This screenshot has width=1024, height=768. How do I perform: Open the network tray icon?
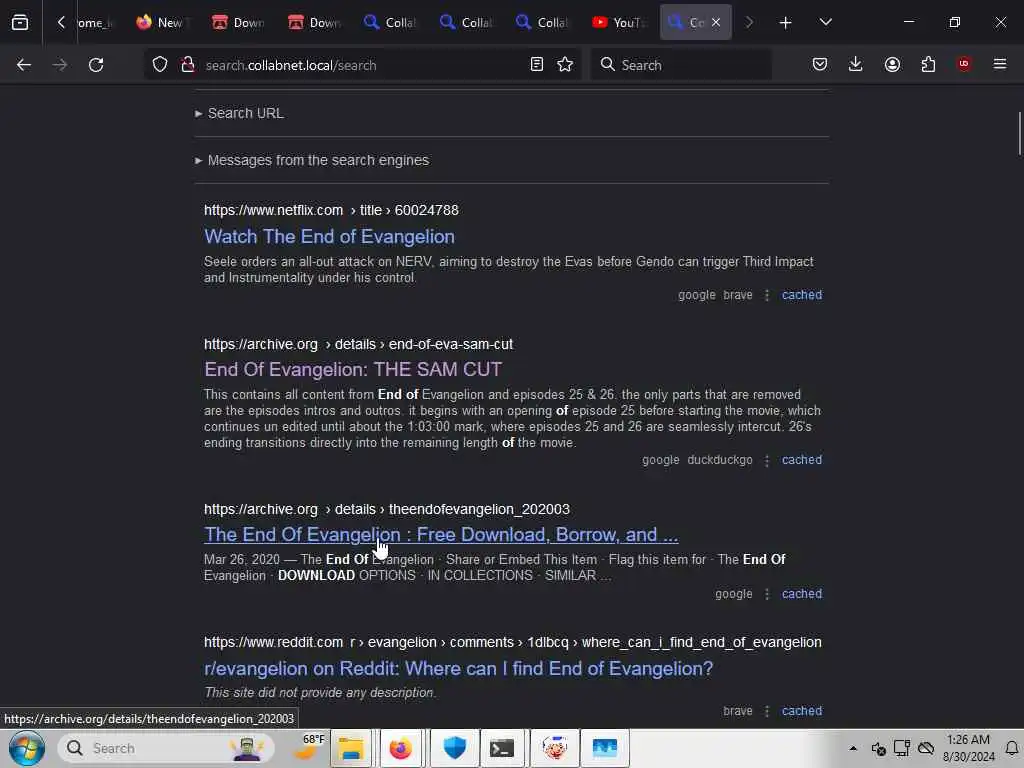902,748
